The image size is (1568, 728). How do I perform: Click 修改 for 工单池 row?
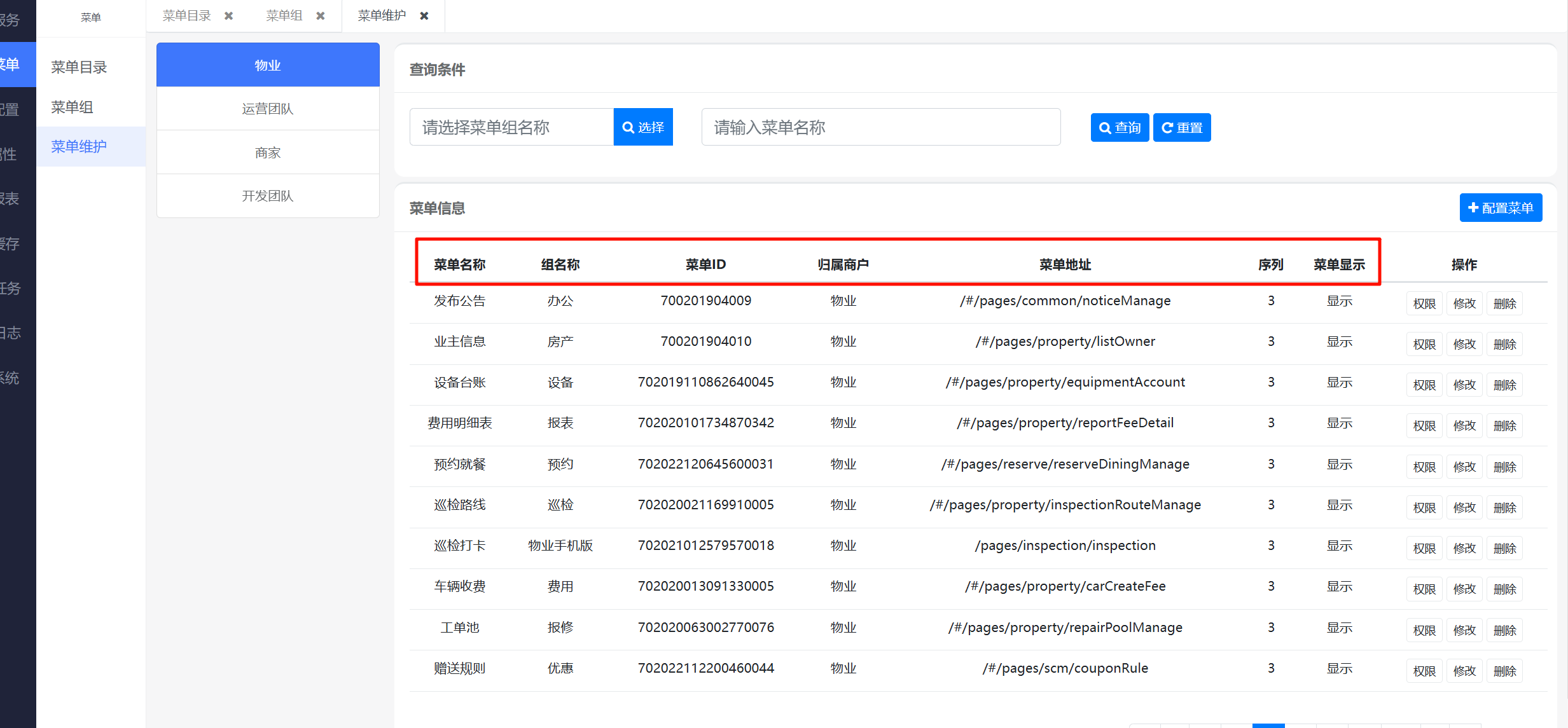[x=1464, y=631]
